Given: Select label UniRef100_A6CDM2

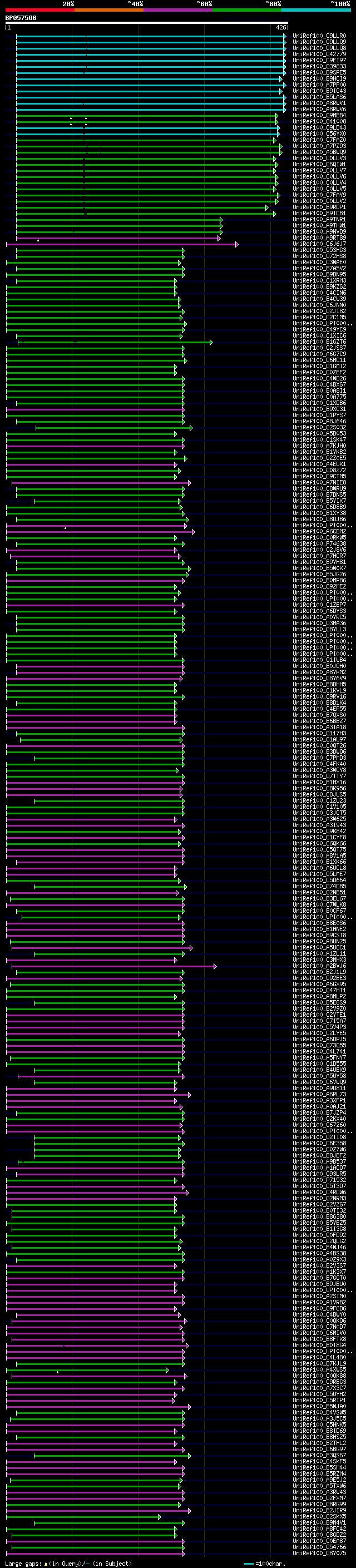Looking at the screenshot, I should [x=319, y=532].
